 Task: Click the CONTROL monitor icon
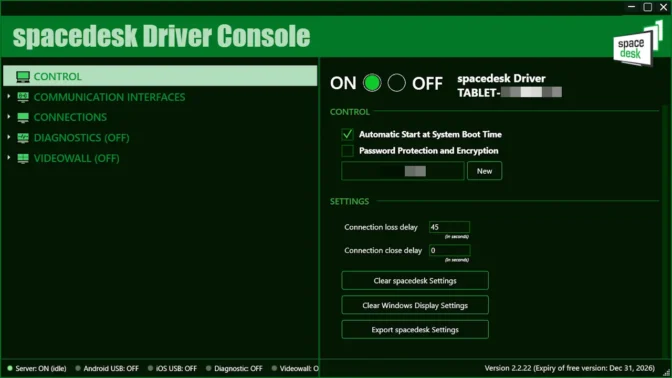[23, 77]
